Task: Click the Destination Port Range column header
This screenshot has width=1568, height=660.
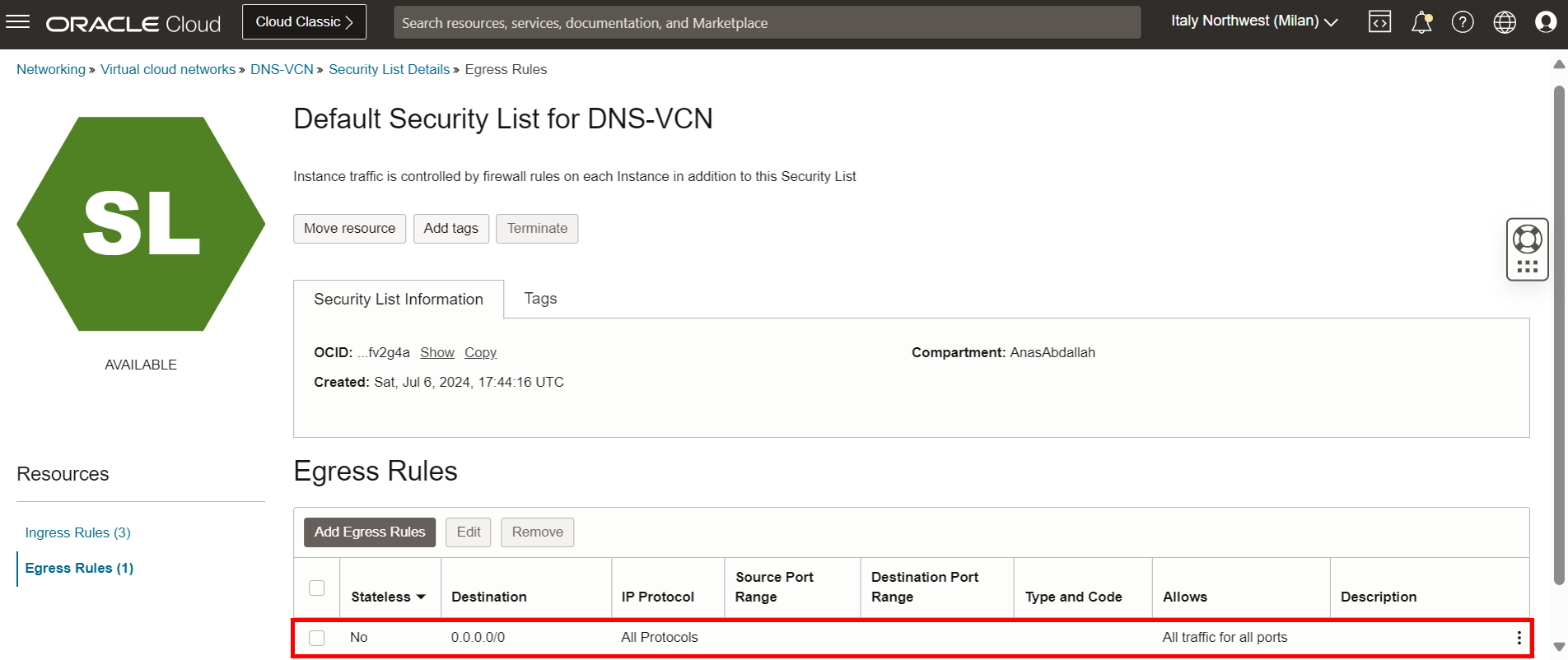Action: [925, 587]
